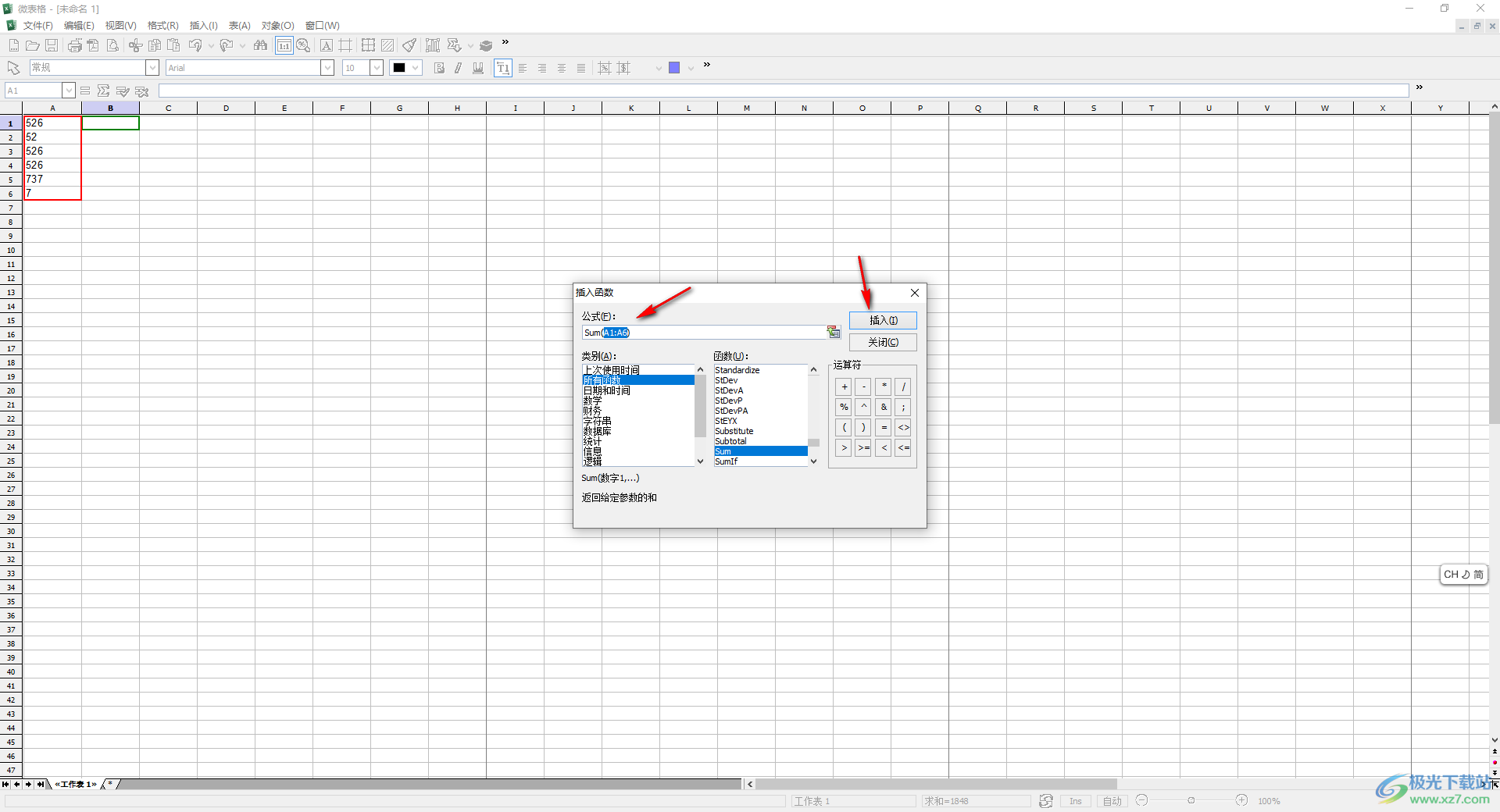This screenshot has width=1500, height=812.
Task: Click the 公式 formula input field
Action: coord(704,333)
